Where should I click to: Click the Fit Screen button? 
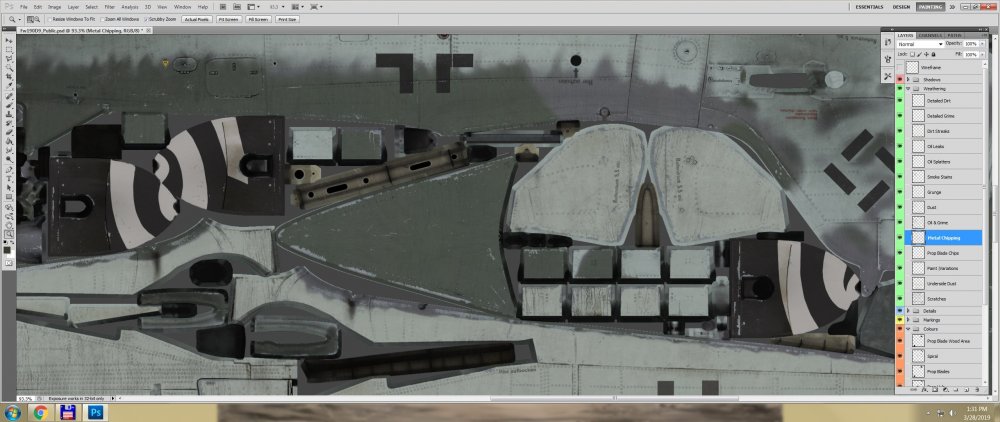(229, 19)
